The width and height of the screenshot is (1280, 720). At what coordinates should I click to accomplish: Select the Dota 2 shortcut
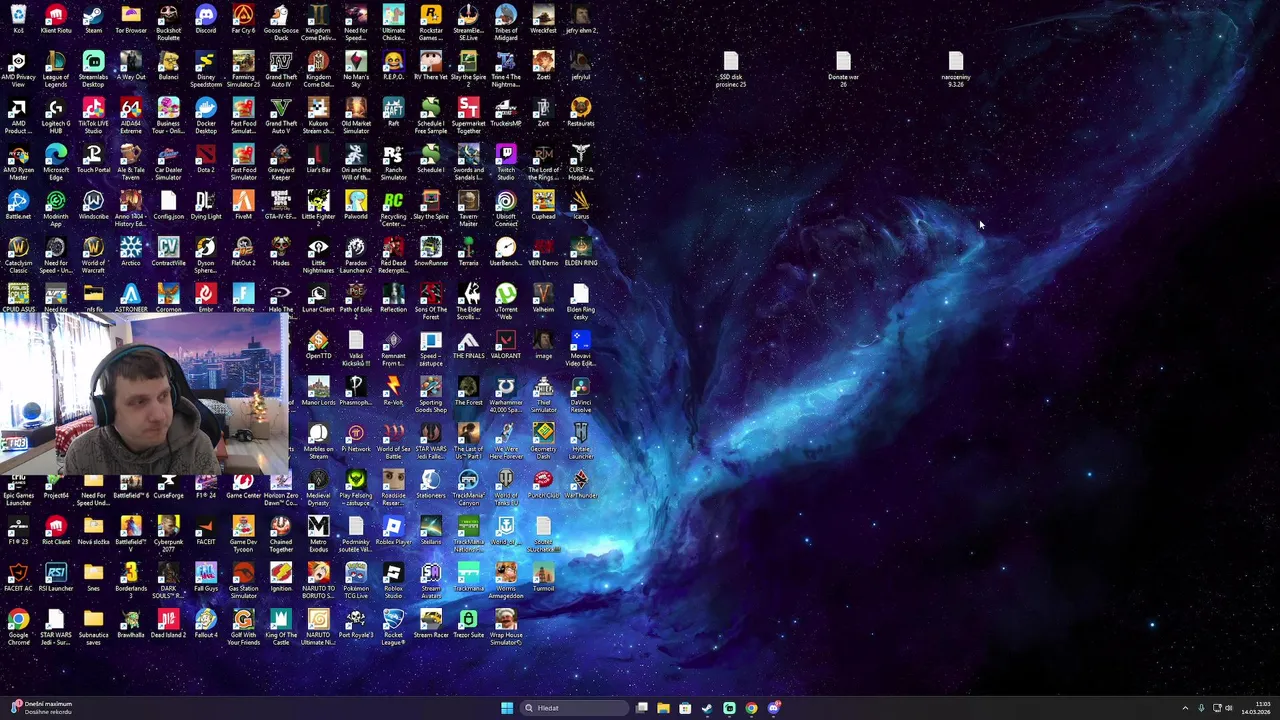[x=206, y=159]
